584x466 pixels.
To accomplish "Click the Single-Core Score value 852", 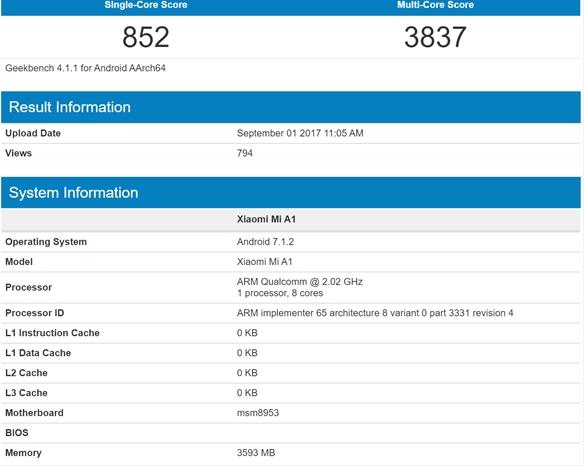I will 146,37.
